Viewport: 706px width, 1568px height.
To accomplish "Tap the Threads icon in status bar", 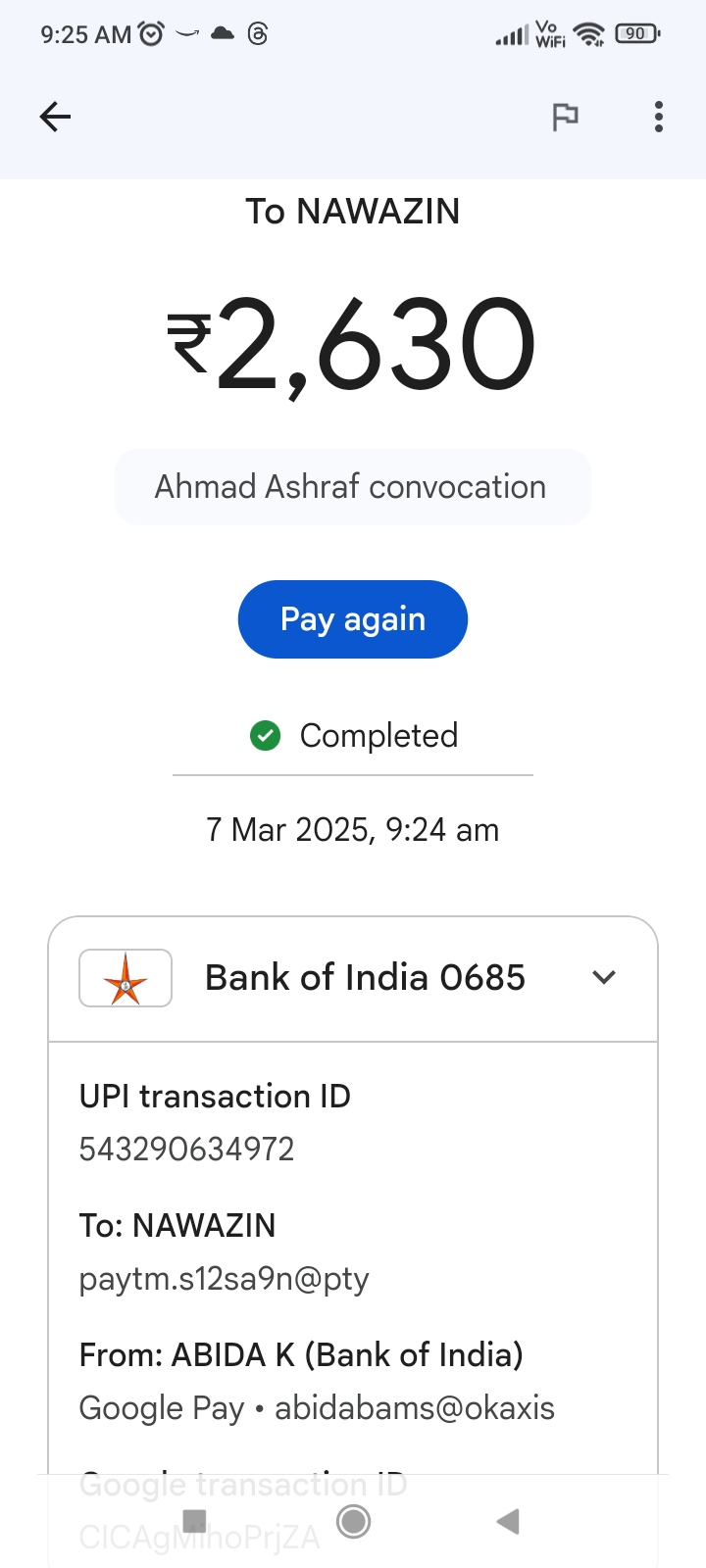I will pos(258,34).
